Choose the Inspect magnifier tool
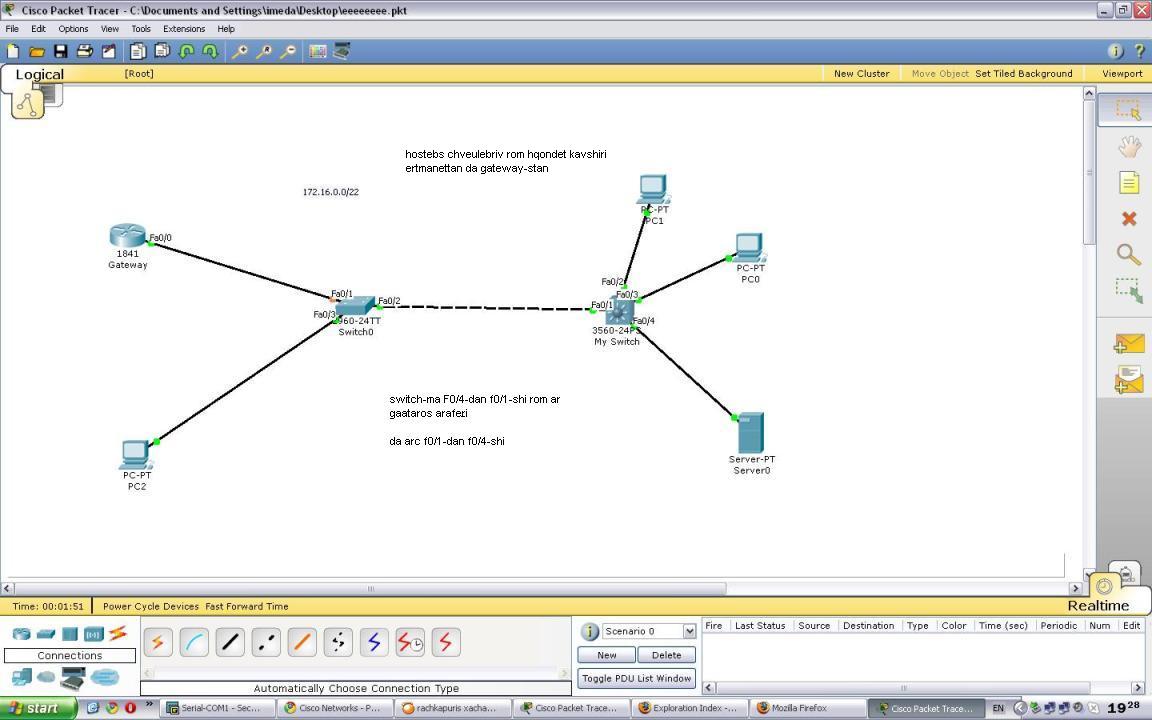 [1128, 254]
